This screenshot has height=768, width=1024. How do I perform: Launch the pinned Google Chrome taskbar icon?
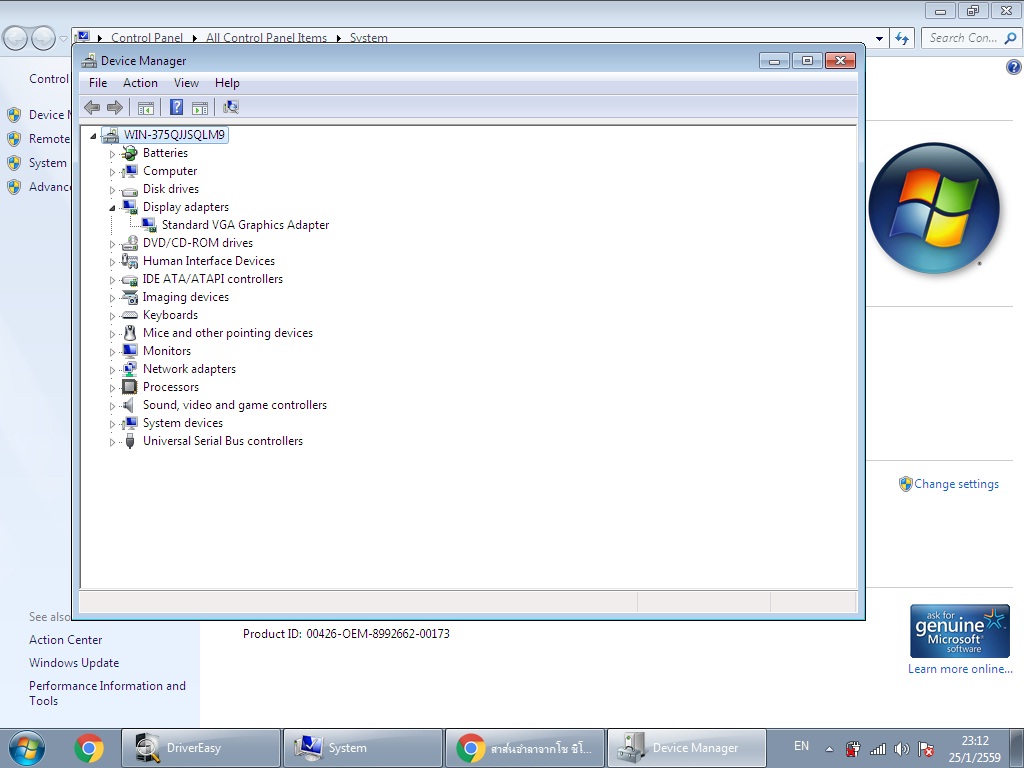point(89,748)
